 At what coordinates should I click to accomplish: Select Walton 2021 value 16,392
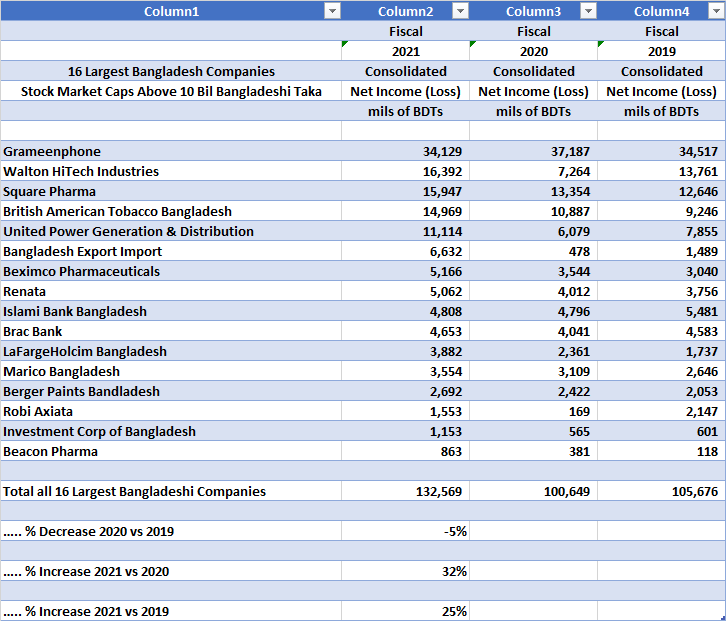406,171
